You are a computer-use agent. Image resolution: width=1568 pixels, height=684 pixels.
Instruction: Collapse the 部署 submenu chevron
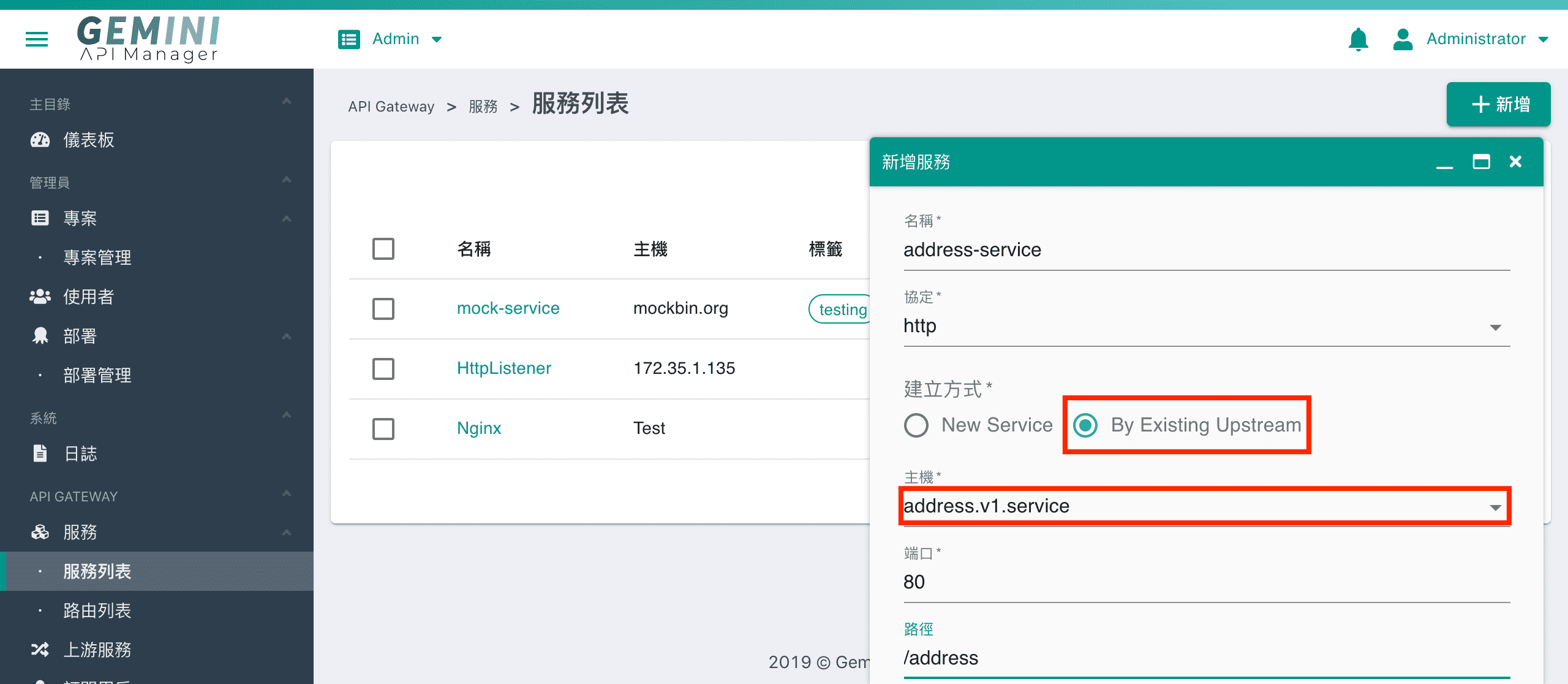coord(286,336)
